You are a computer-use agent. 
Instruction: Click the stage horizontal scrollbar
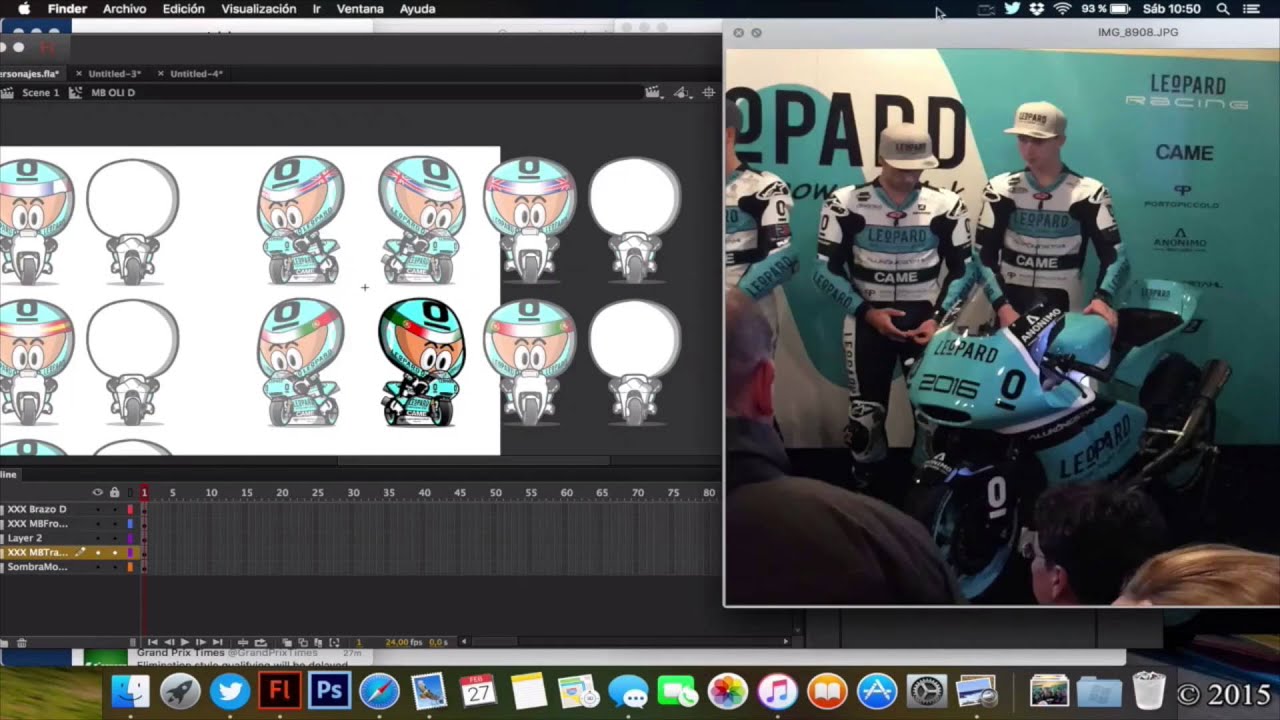(x=473, y=461)
